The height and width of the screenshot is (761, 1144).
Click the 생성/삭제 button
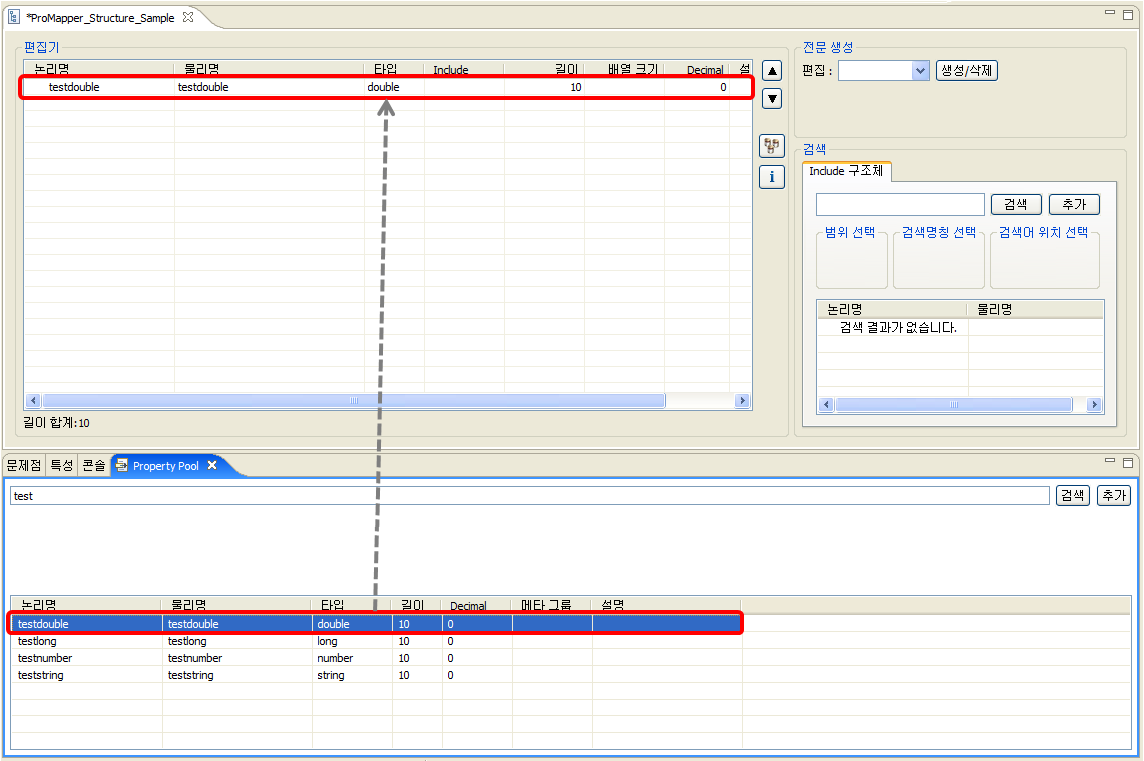[966, 70]
